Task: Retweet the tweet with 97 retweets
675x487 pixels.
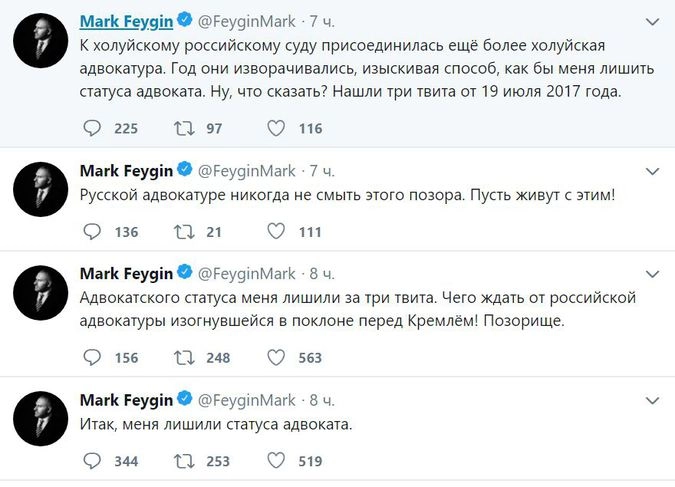Action: tap(184, 128)
